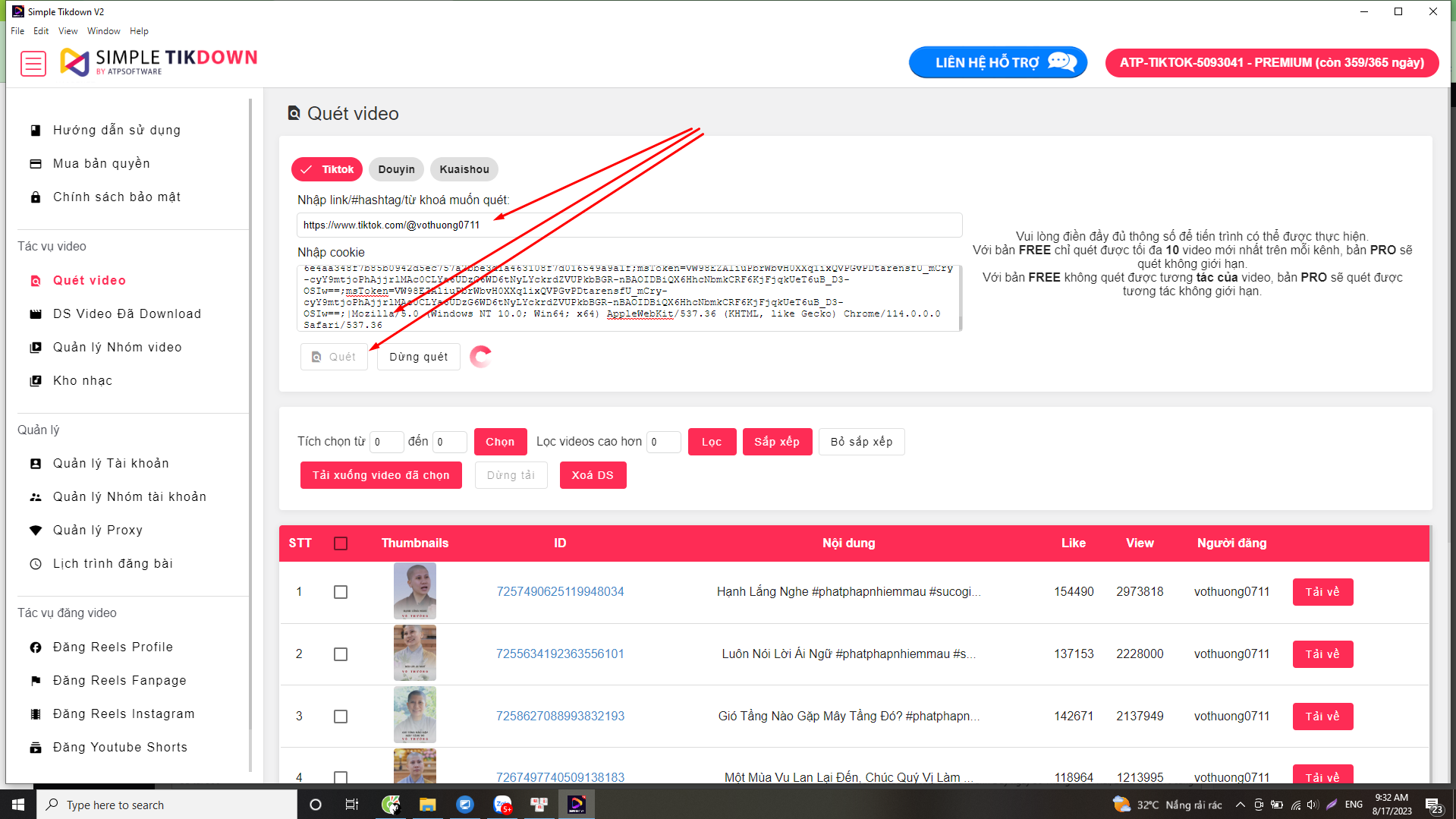Click the chat bubble support icon
The image size is (1456, 819).
click(1062, 61)
